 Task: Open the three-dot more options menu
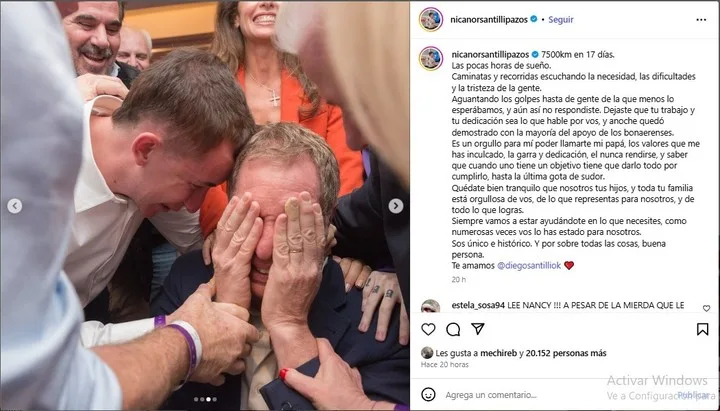pos(701,20)
